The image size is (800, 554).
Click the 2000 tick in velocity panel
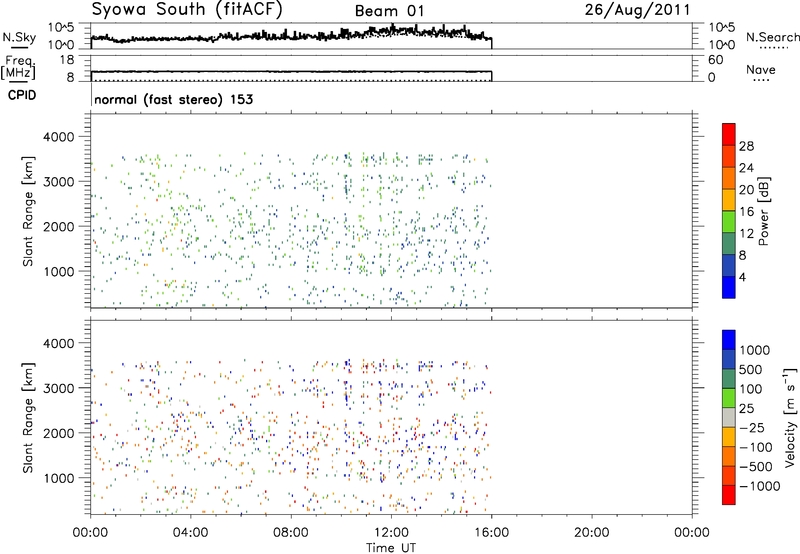(x=59, y=433)
